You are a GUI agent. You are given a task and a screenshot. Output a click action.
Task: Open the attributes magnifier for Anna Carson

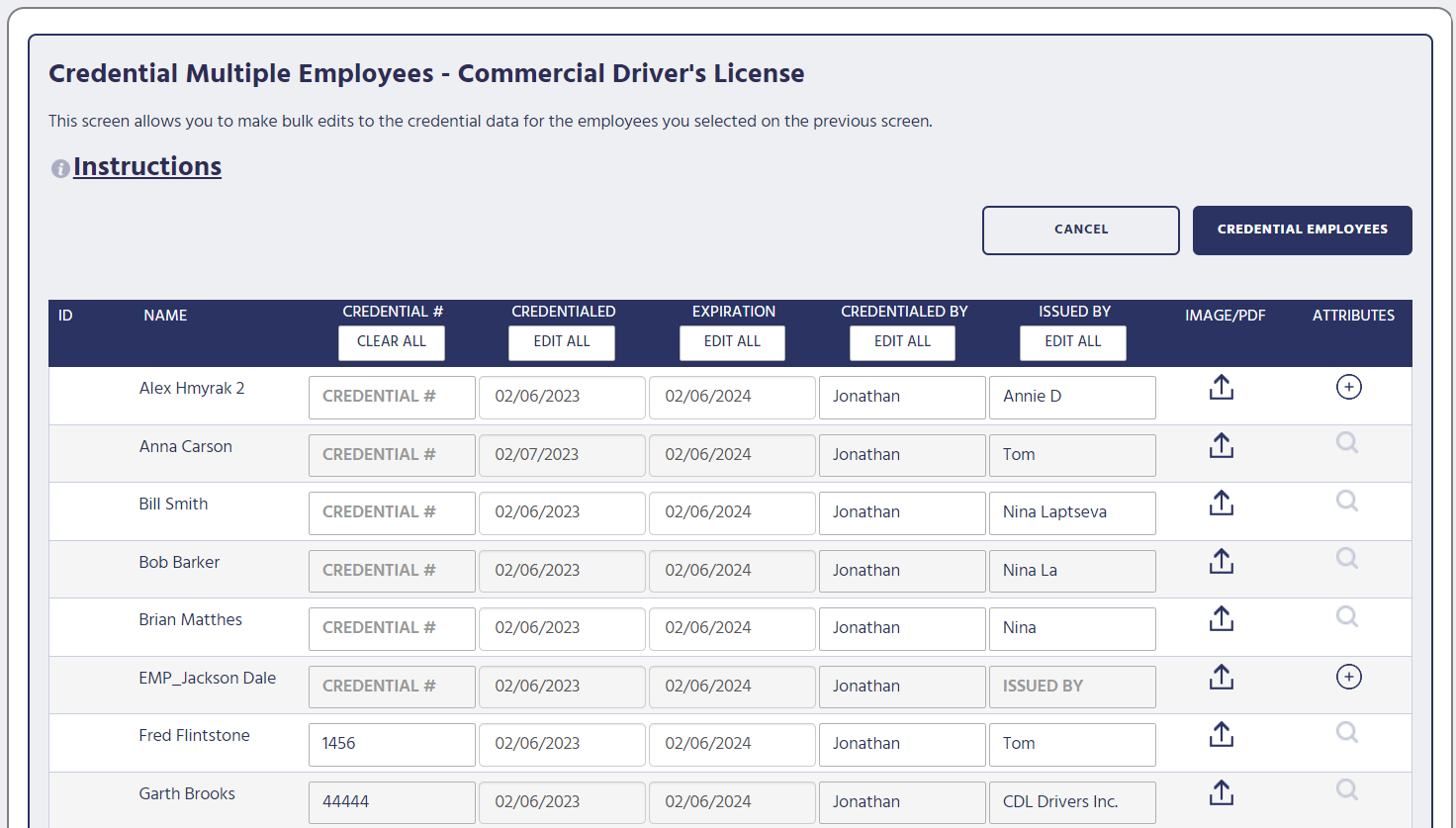point(1346,442)
